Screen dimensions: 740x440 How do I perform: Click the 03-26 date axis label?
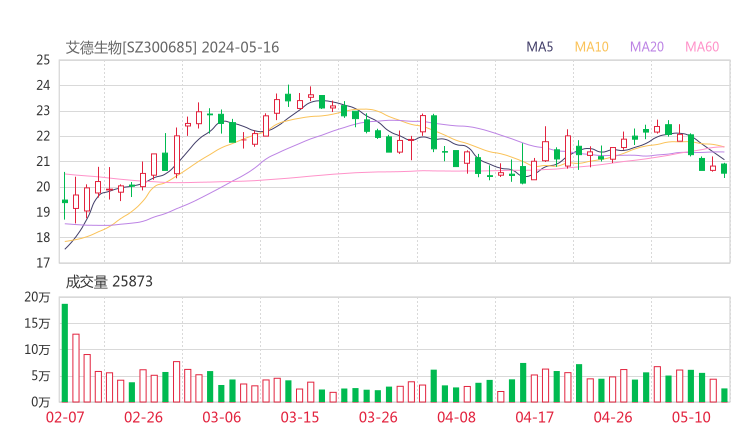378,417
